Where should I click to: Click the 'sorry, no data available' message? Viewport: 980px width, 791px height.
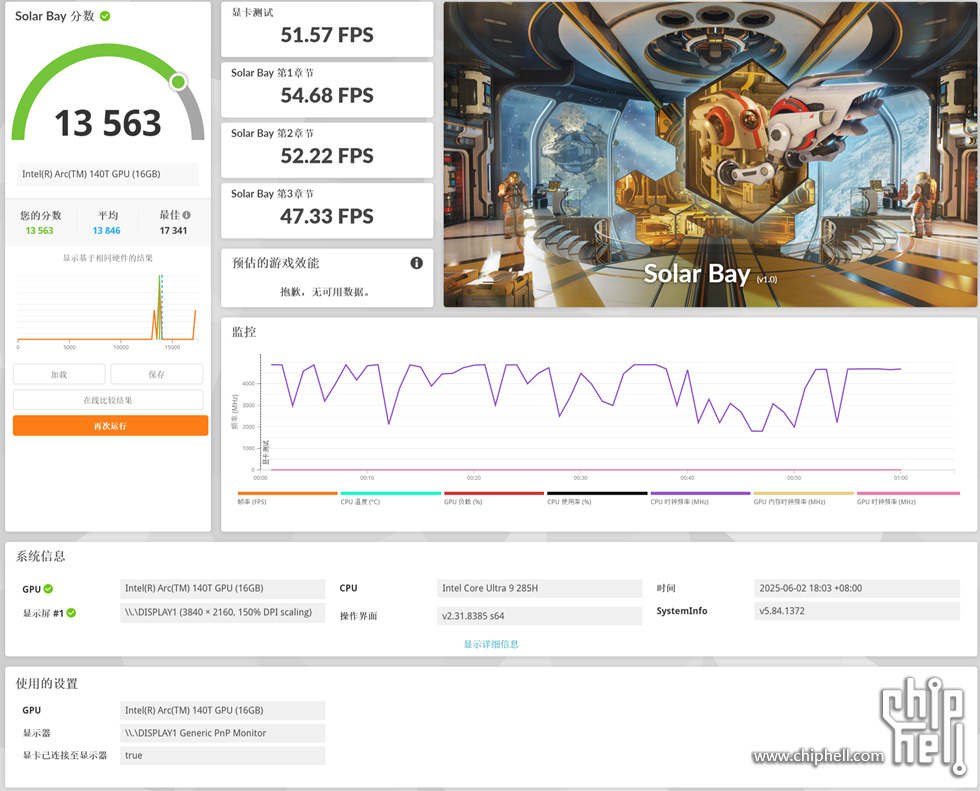click(x=326, y=292)
